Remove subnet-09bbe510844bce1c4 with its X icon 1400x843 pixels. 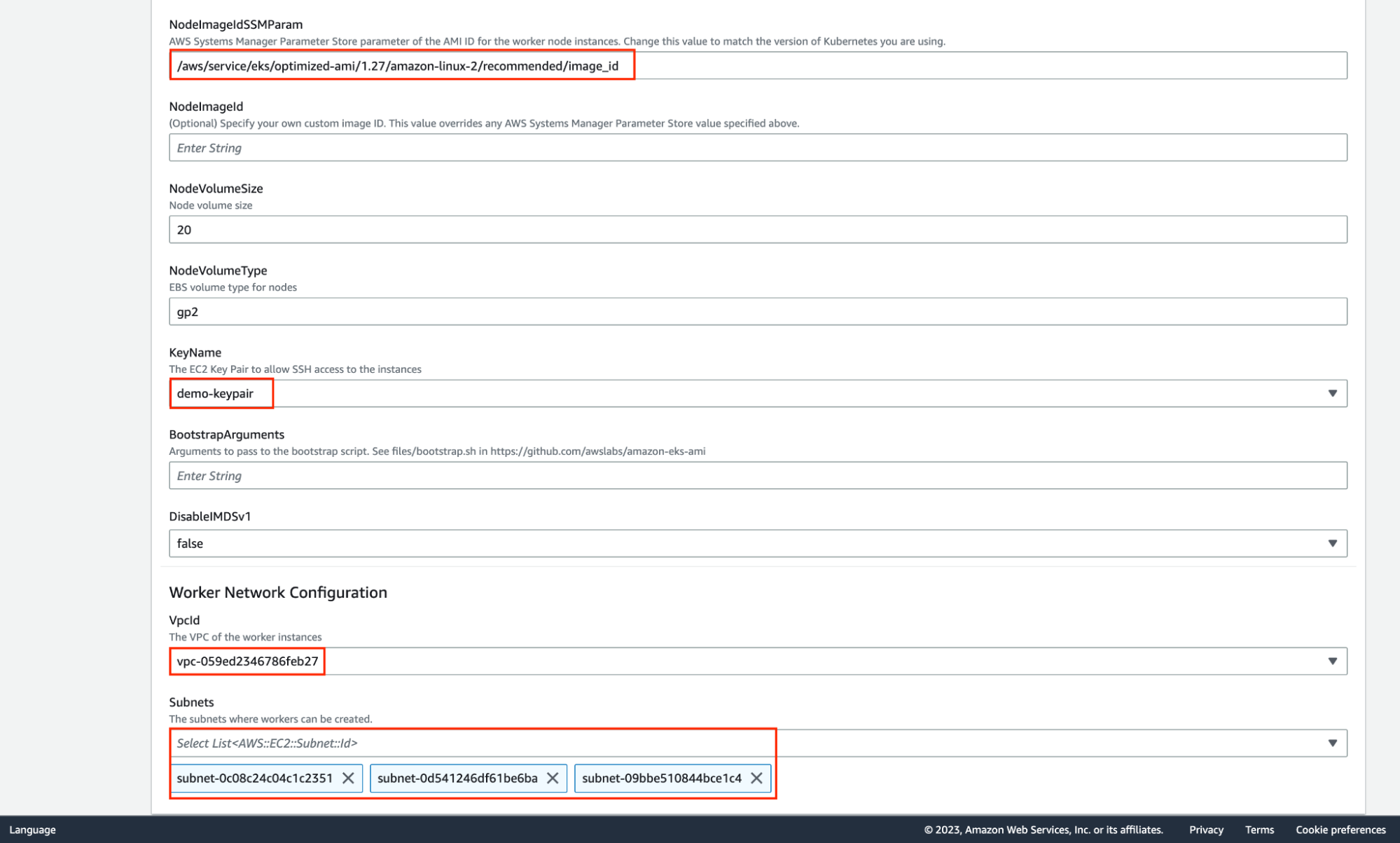pyautogui.click(x=756, y=778)
